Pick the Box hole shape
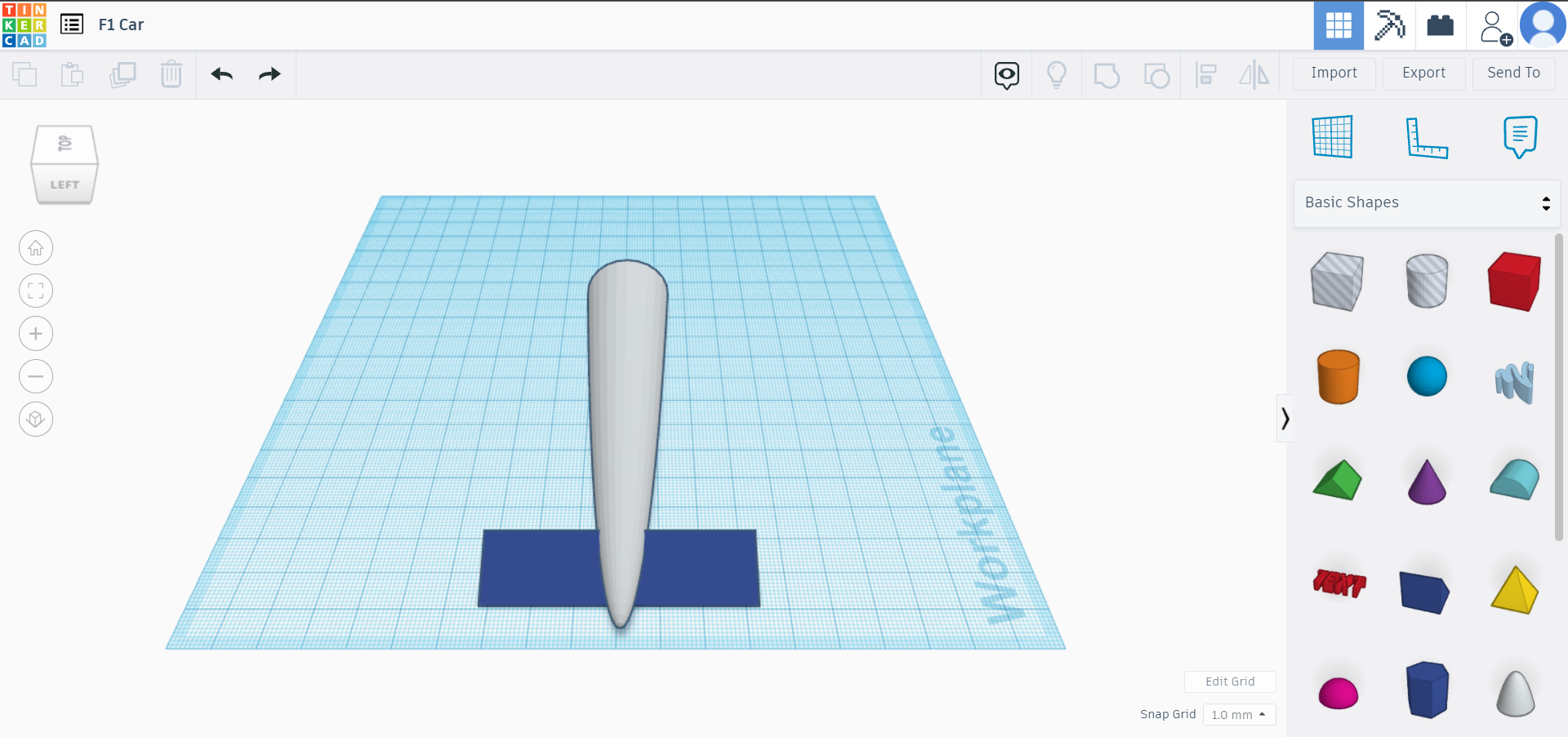 (x=1337, y=282)
